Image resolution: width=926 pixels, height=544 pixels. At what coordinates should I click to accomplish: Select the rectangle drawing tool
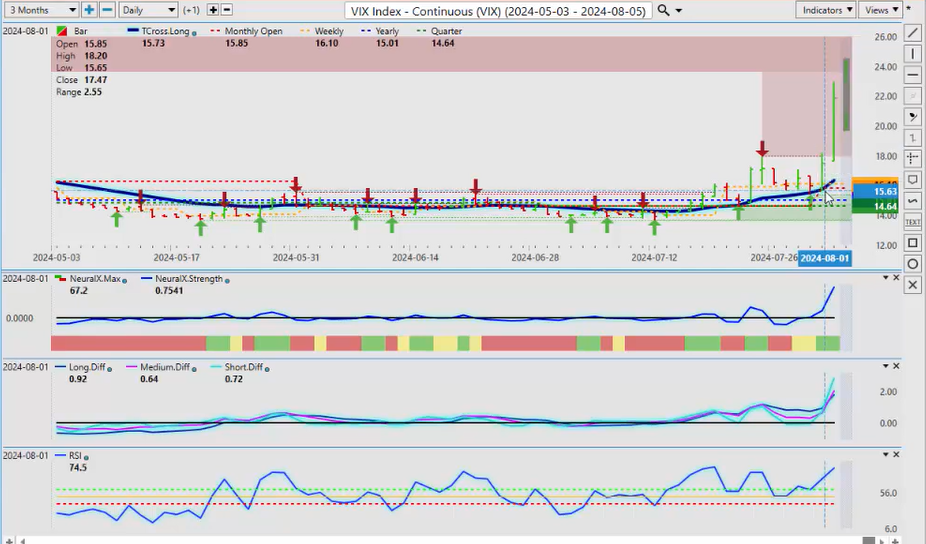(x=913, y=243)
